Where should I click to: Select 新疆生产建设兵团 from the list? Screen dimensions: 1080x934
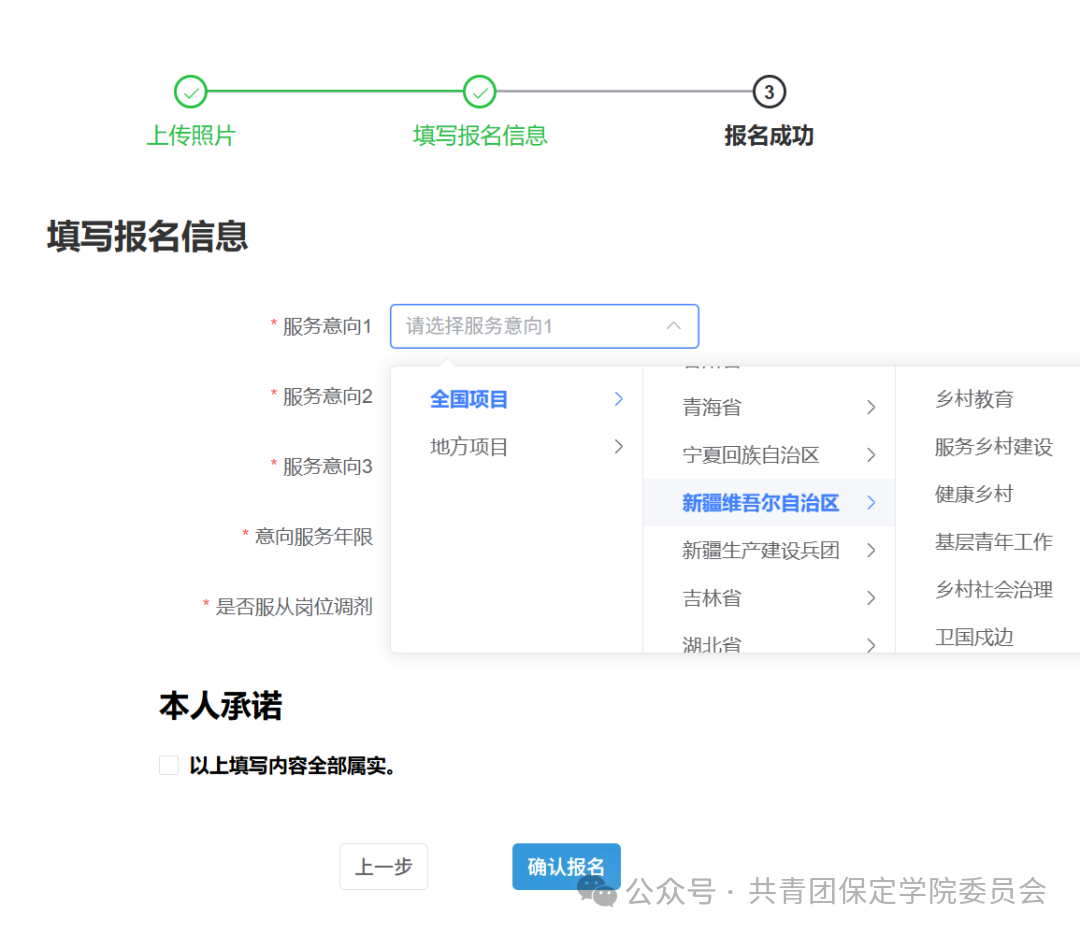point(760,550)
